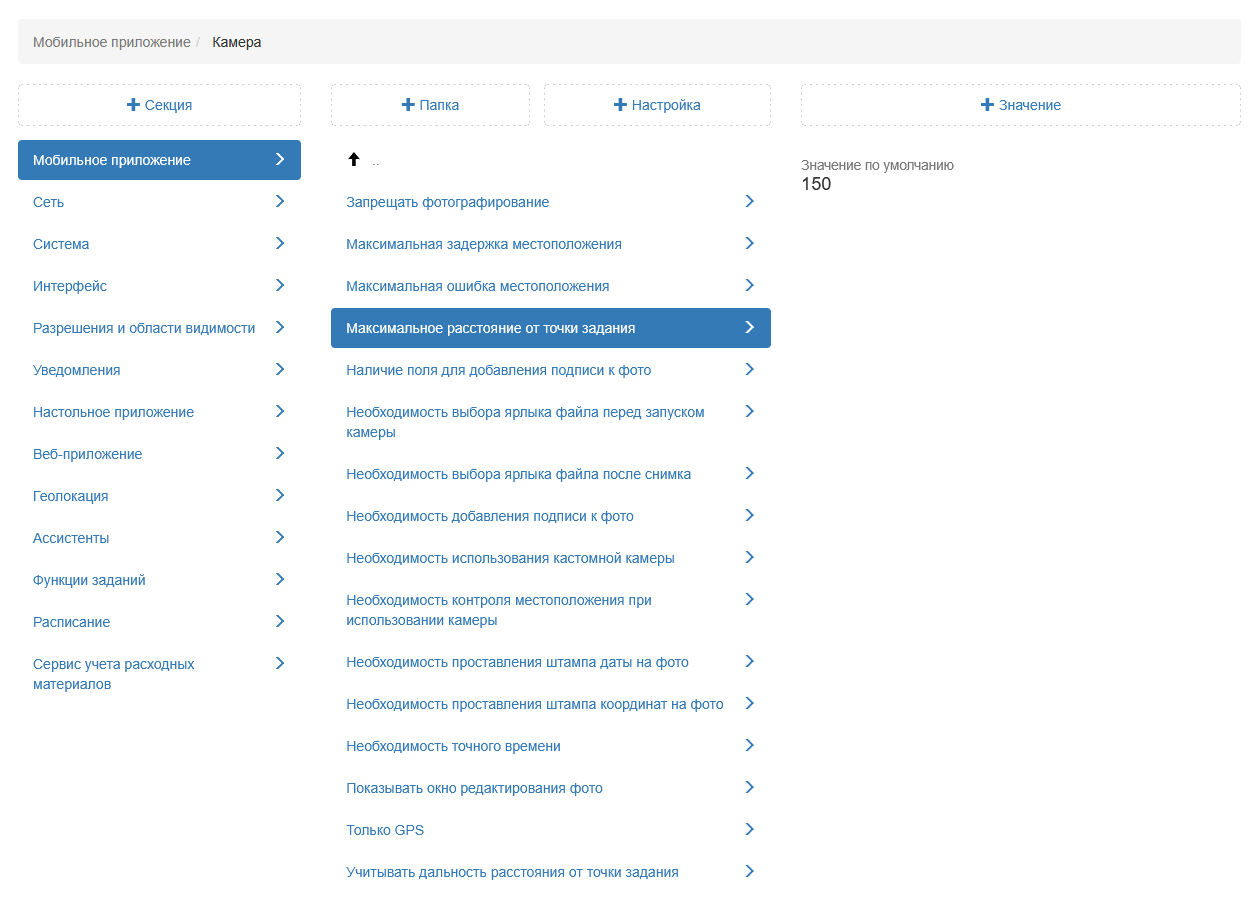The height and width of the screenshot is (904, 1259).
Task: Click the plus icon on Значение button
Action: point(987,105)
